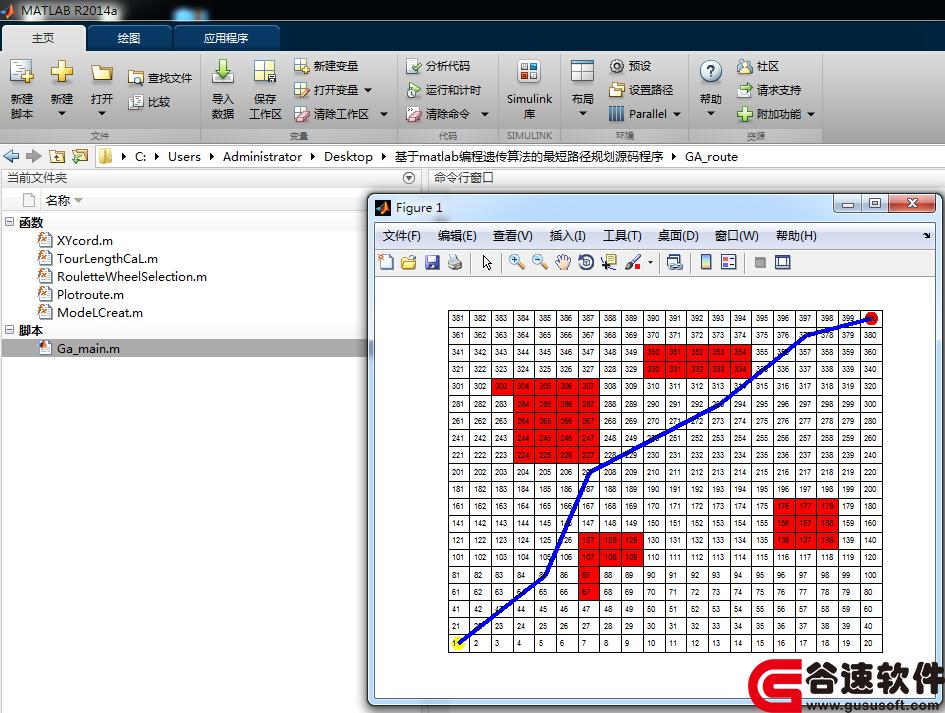Open 编辑(E) menu in Figure 1
Image resolution: width=945 pixels, height=713 pixels.
pos(457,236)
